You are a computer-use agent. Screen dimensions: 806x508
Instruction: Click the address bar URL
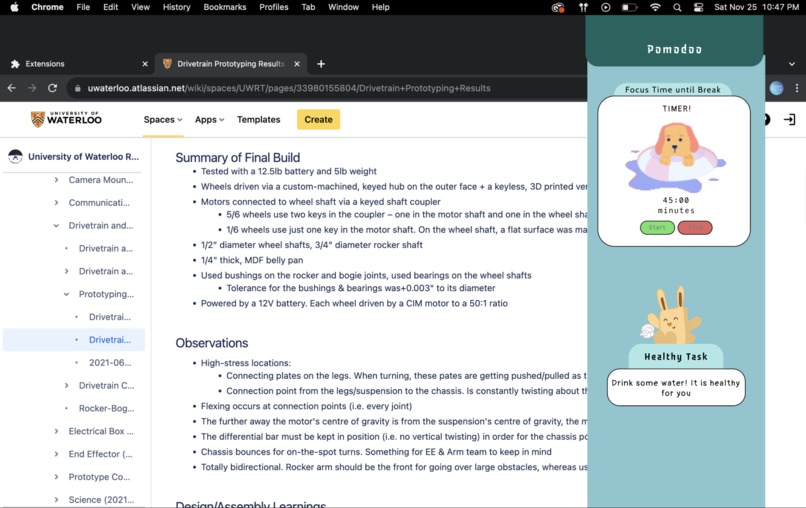click(x=289, y=88)
